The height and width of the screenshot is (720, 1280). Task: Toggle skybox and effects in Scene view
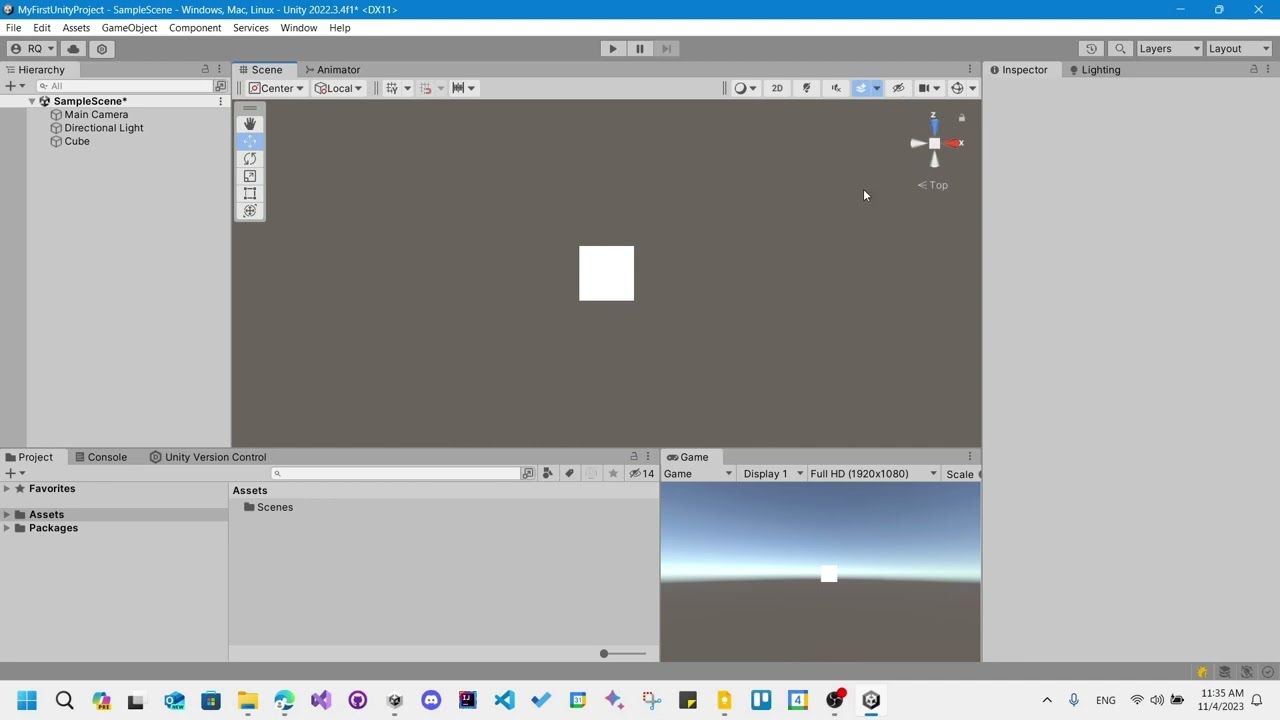tap(861, 88)
